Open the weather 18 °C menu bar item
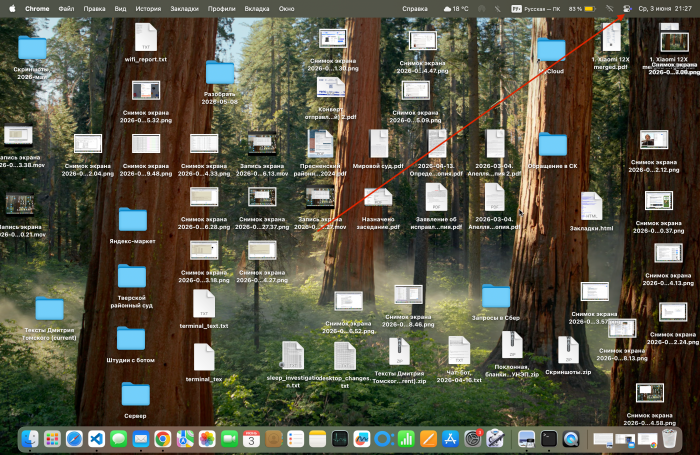This screenshot has height=455, width=700. [456, 8]
